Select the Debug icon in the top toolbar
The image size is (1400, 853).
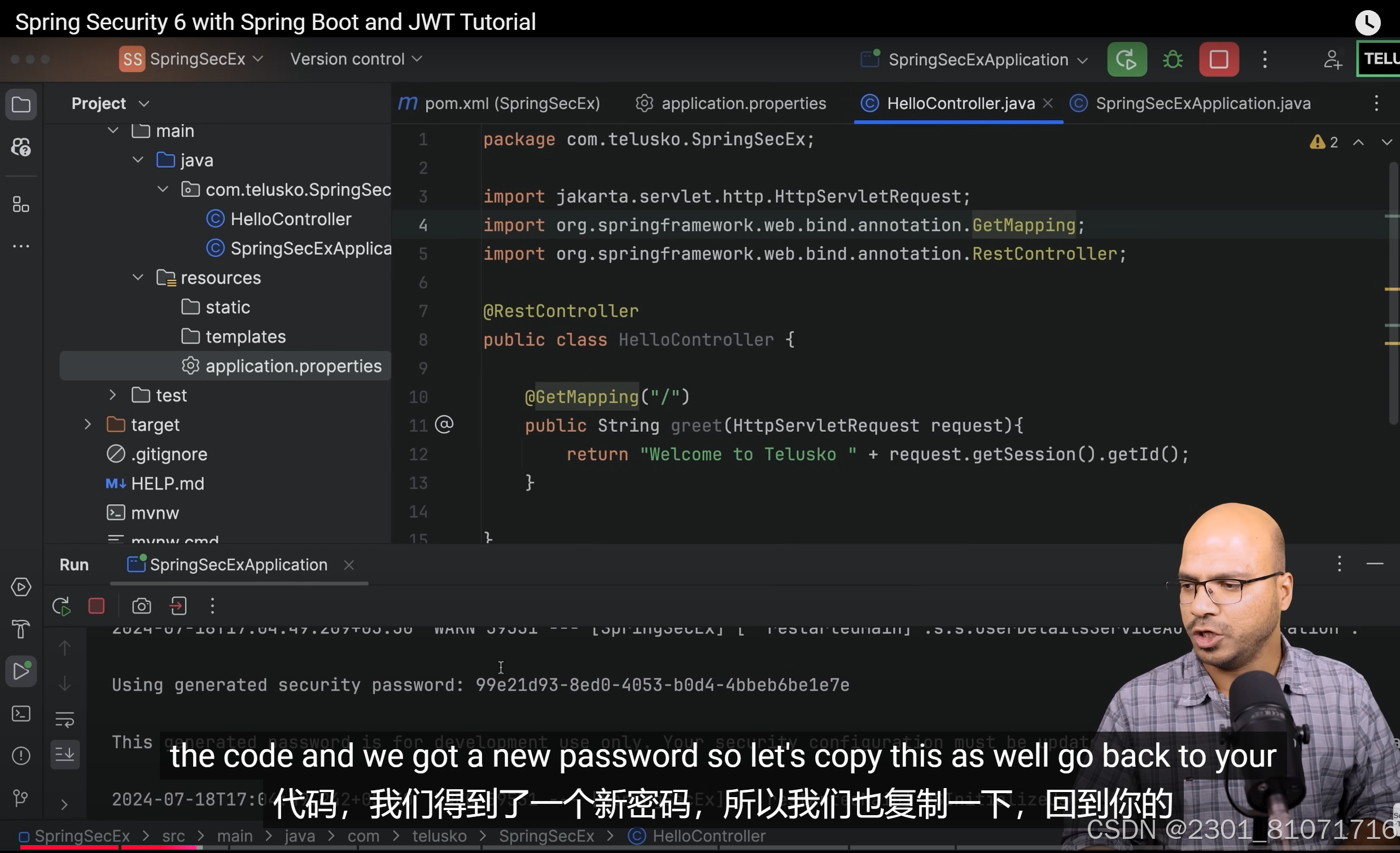pyautogui.click(x=1172, y=59)
